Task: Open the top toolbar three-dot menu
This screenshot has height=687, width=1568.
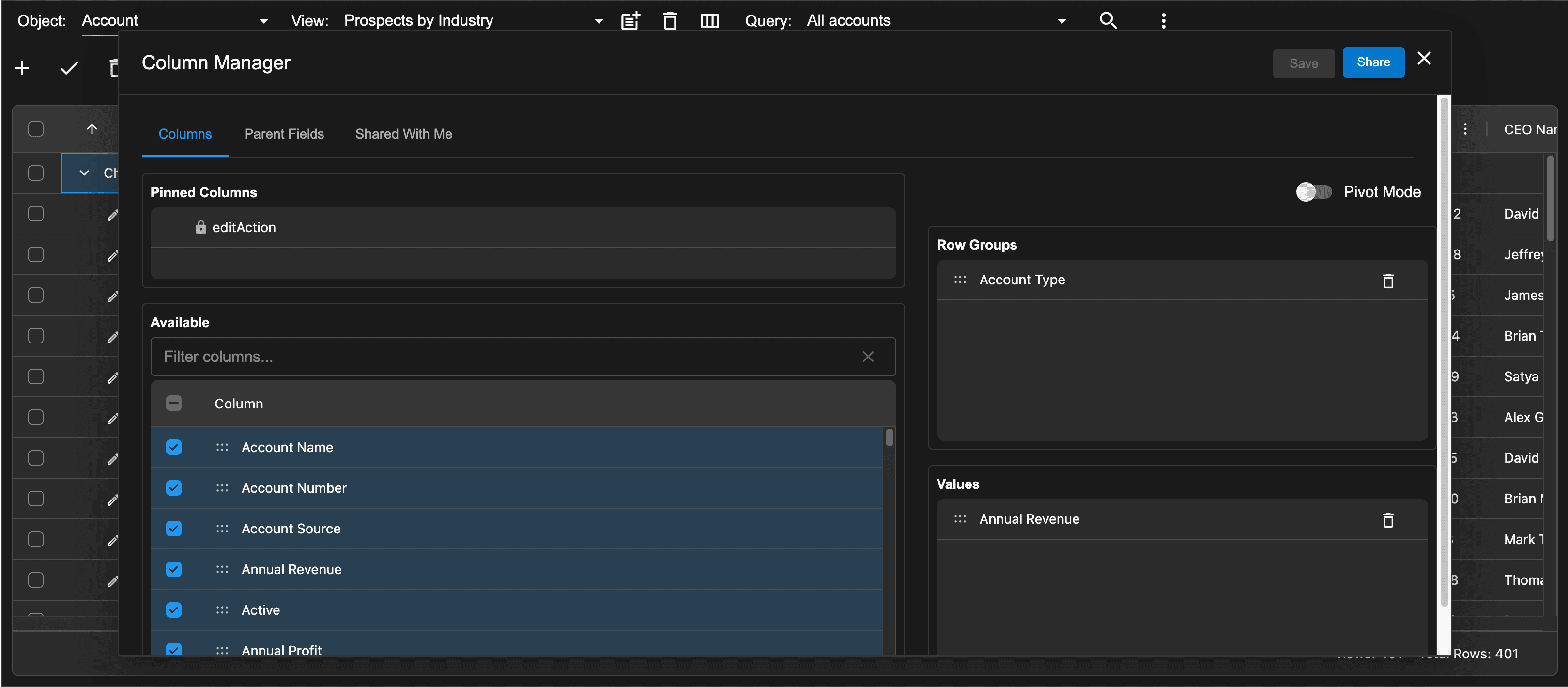Action: tap(1163, 21)
